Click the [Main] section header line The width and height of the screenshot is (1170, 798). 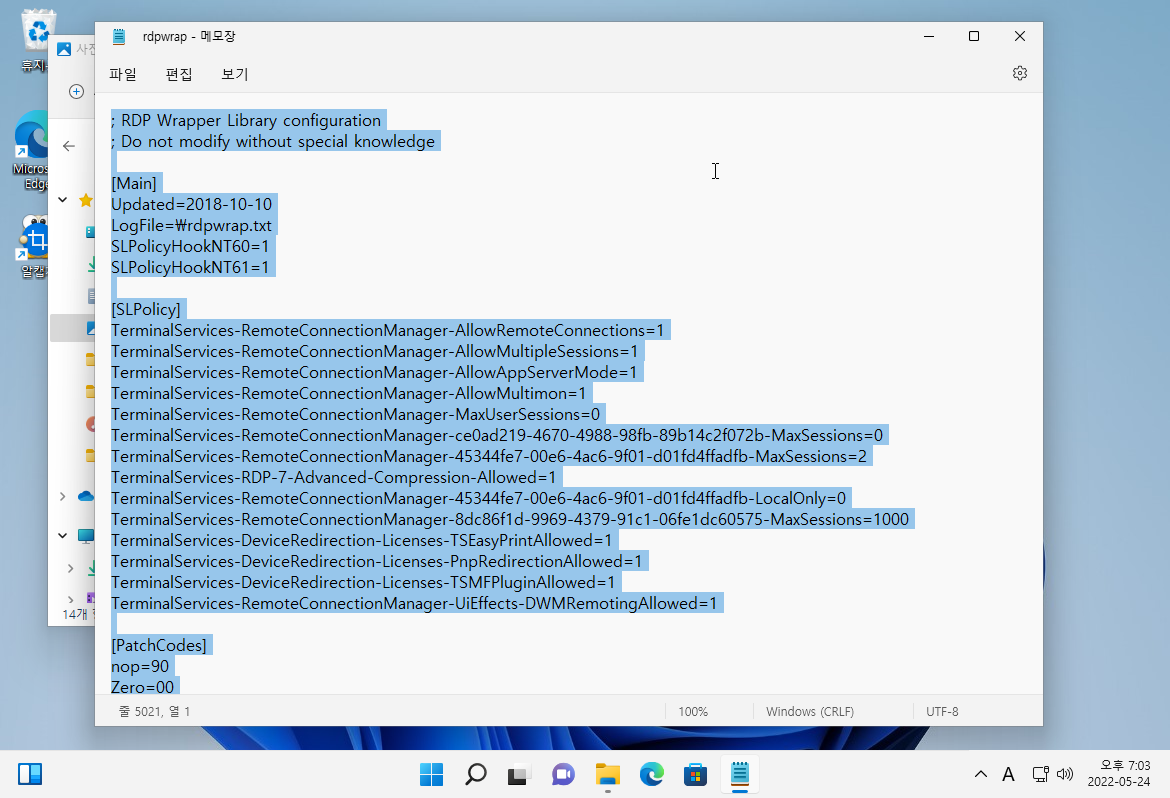(x=134, y=184)
